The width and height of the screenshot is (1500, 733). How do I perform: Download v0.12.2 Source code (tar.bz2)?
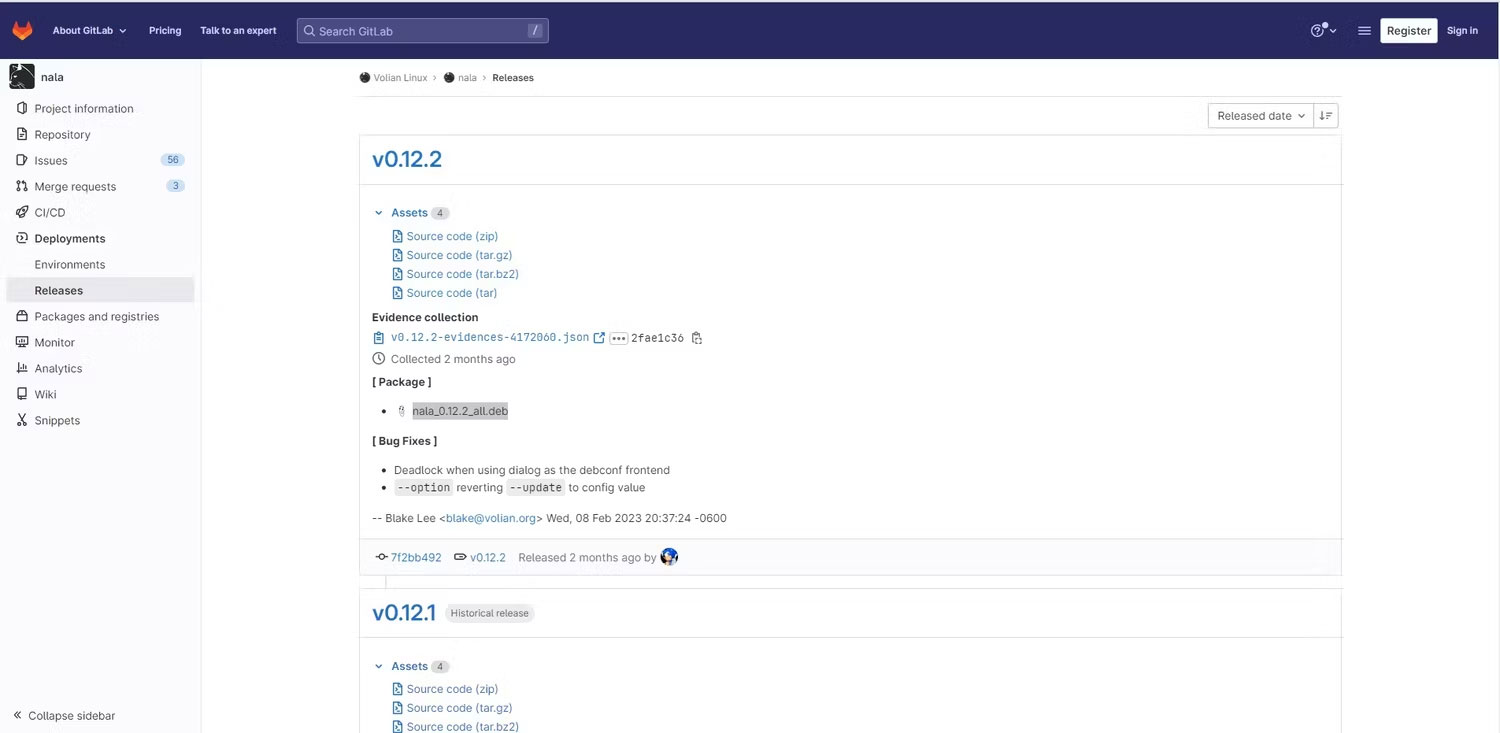(462, 274)
